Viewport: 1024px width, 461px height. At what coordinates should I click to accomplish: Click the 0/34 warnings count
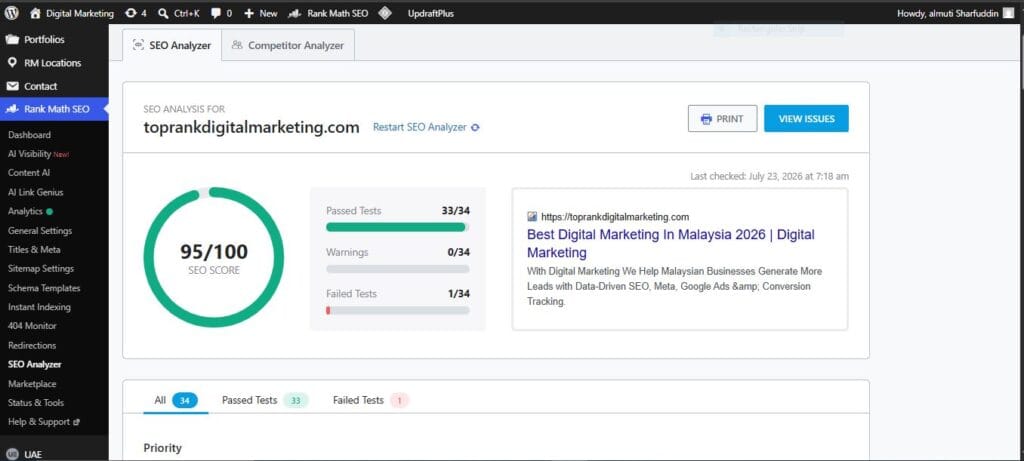[458, 252]
